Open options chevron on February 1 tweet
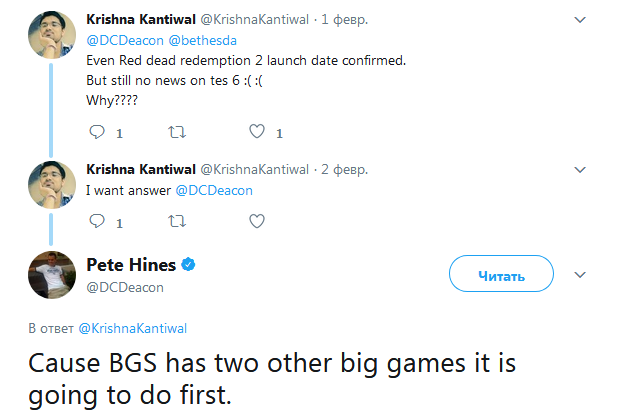The image size is (618, 415). coord(580,20)
